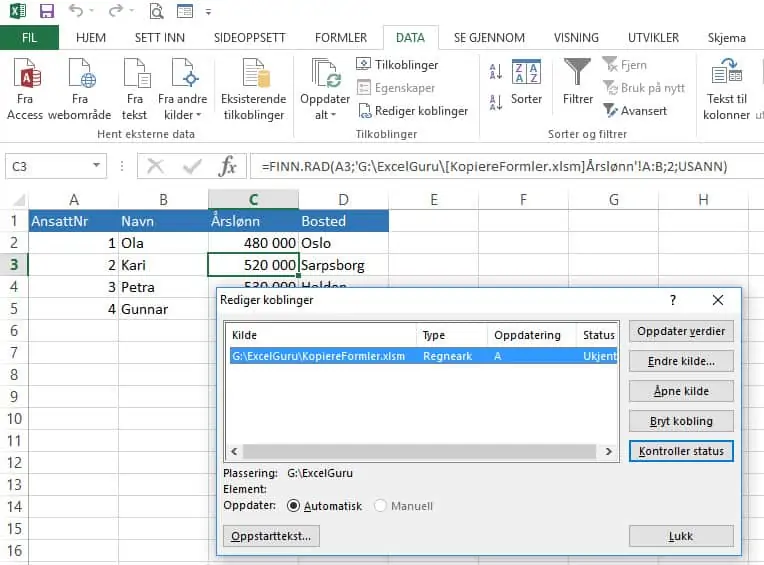
Task: Expand the Fra andre kilder dropdown
Action: click(198, 115)
